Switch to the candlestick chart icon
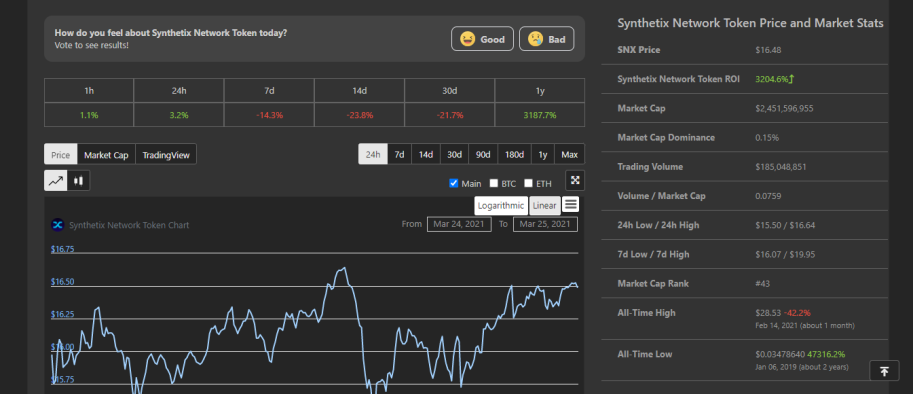This screenshot has width=913, height=394. 79,180
